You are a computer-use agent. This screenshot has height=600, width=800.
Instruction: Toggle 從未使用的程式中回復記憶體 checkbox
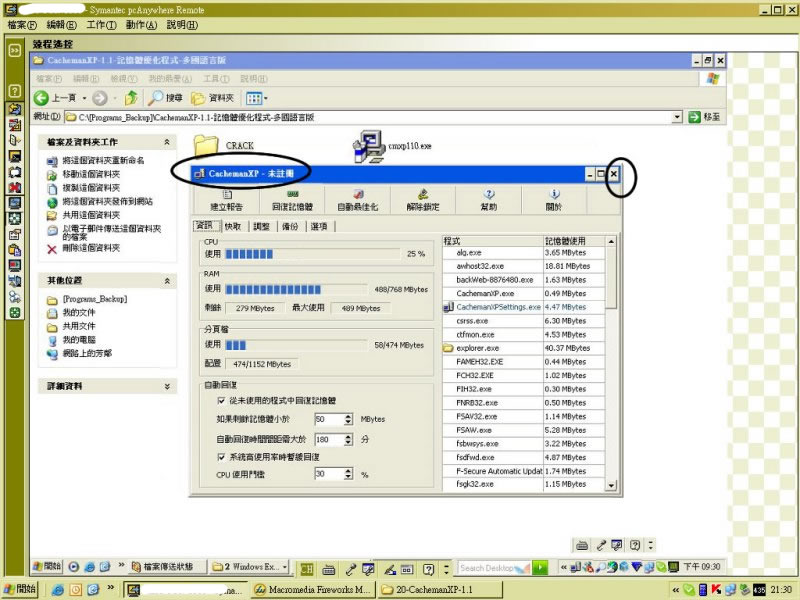pyautogui.click(x=221, y=401)
